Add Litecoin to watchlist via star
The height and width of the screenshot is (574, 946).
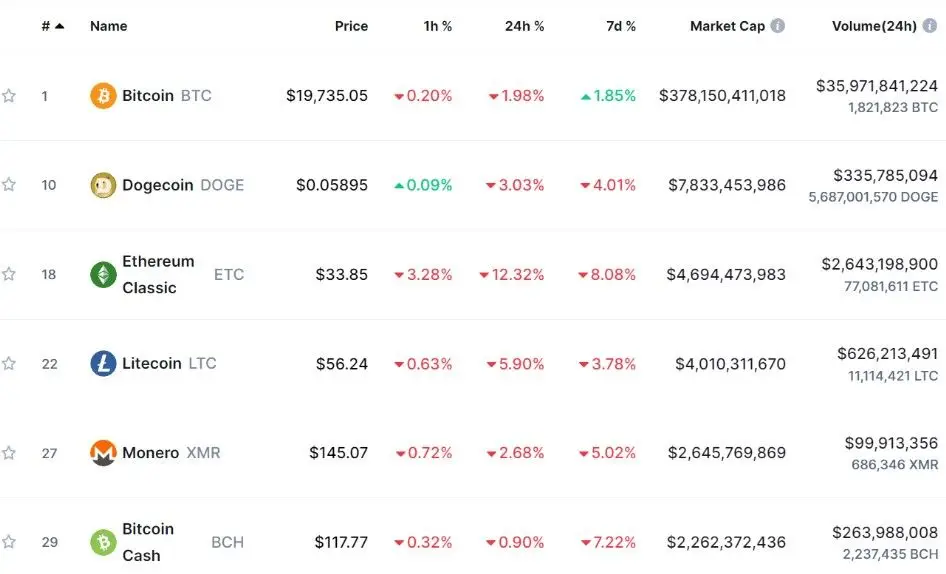point(9,364)
